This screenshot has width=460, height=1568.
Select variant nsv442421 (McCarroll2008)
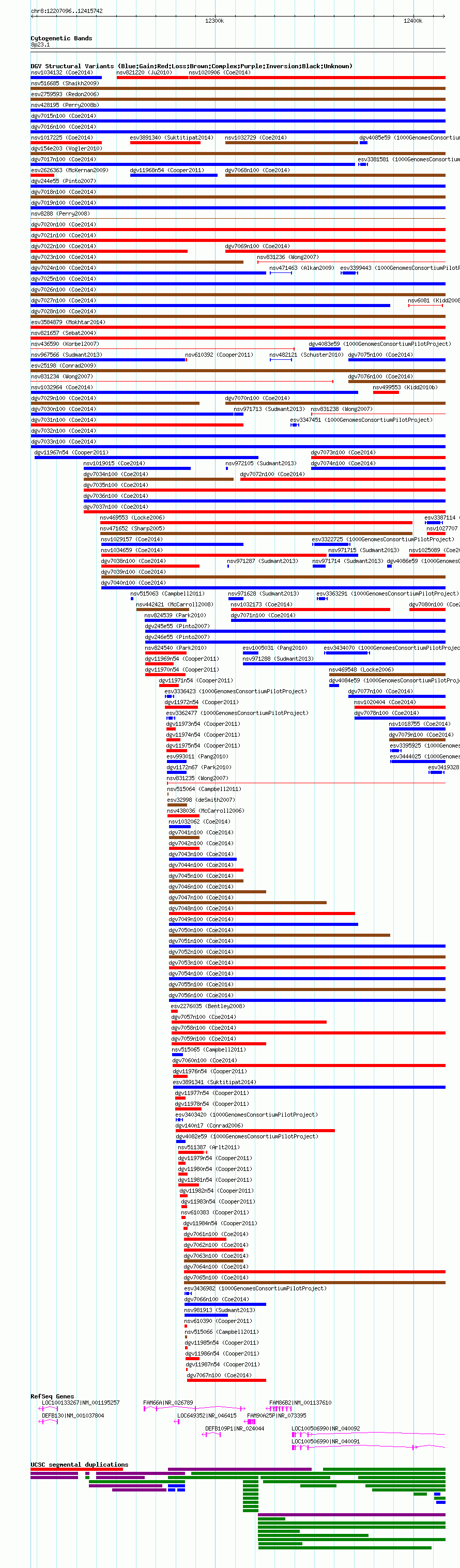click(175, 604)
